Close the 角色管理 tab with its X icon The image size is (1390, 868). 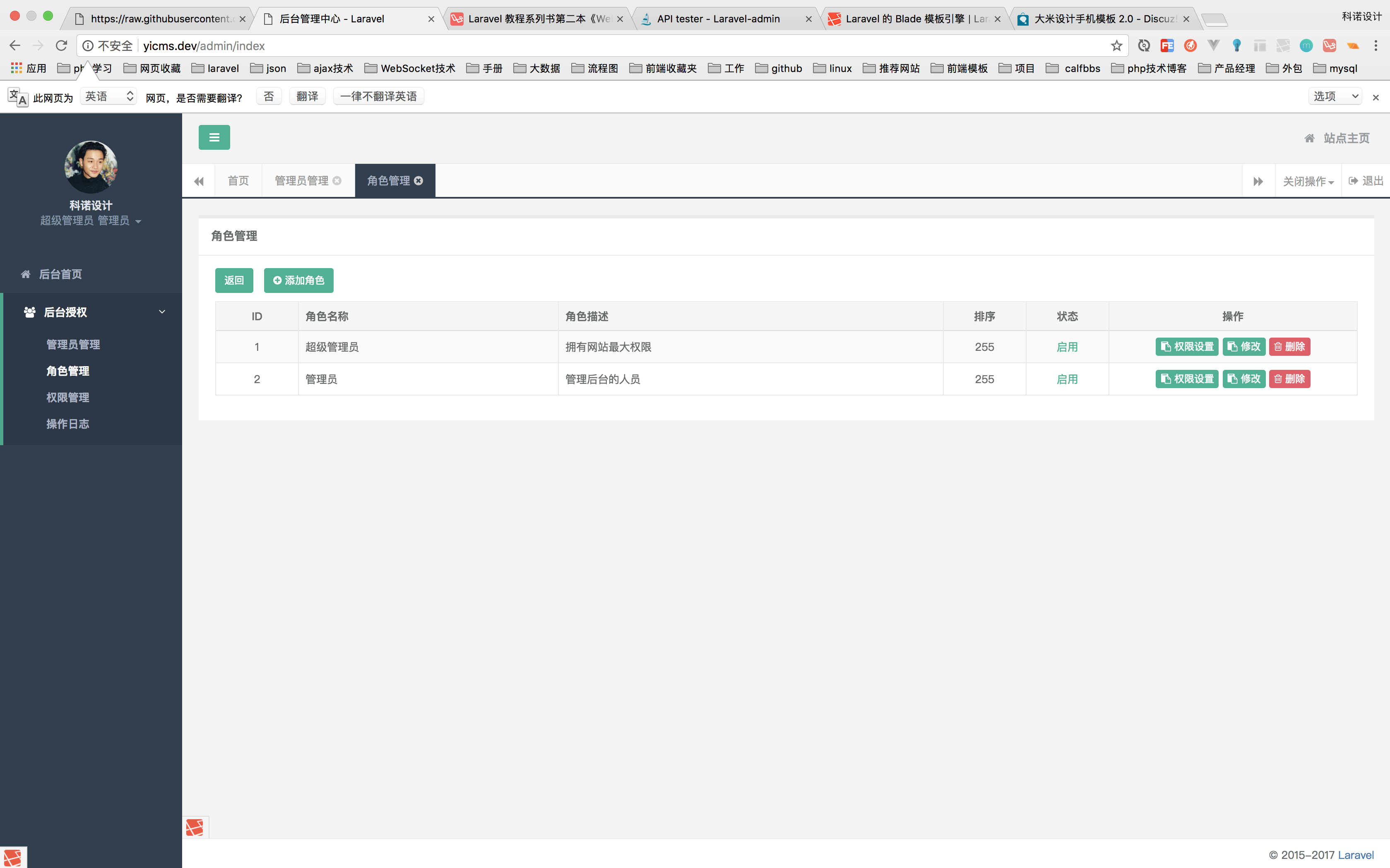[419, 181]
